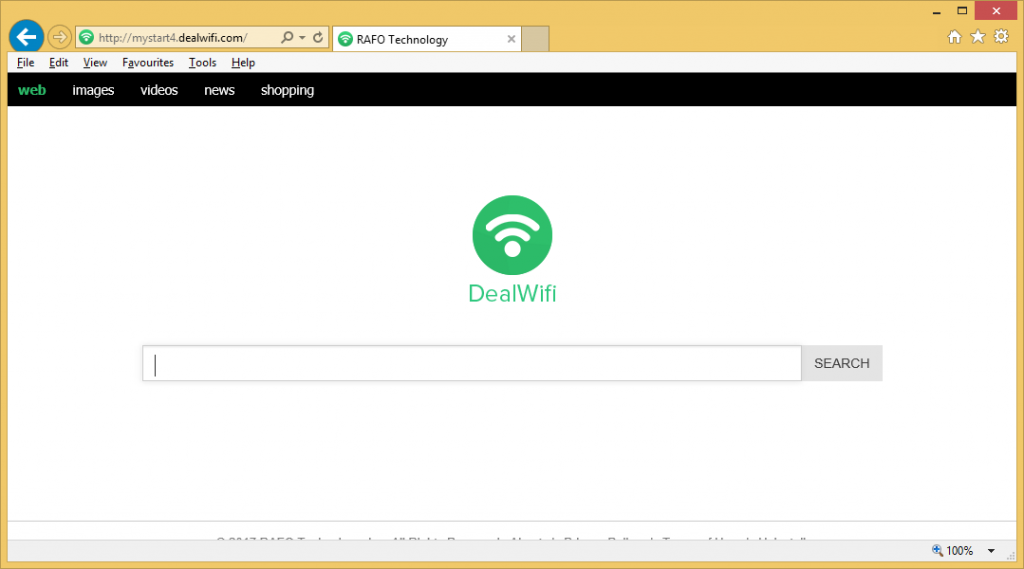1024x569 pixels.
Task: Click the DealWifi logo
Action: point(512,235)
